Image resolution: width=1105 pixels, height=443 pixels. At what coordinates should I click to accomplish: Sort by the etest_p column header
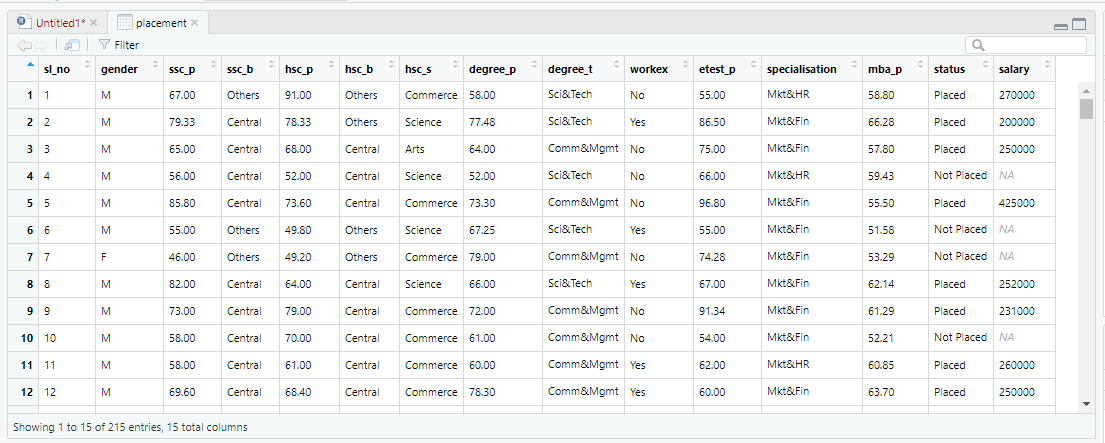click(727, 69)
